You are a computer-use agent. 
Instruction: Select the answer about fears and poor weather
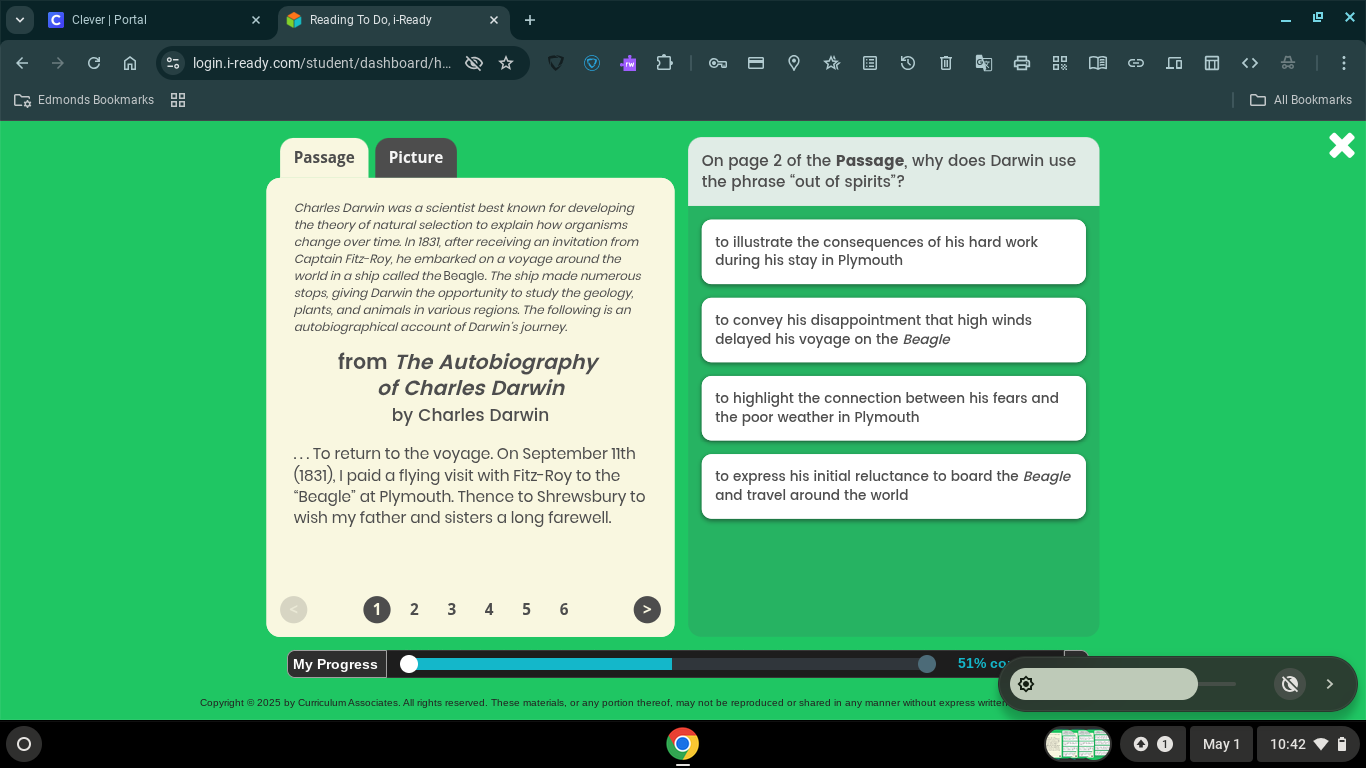(893, 408)
